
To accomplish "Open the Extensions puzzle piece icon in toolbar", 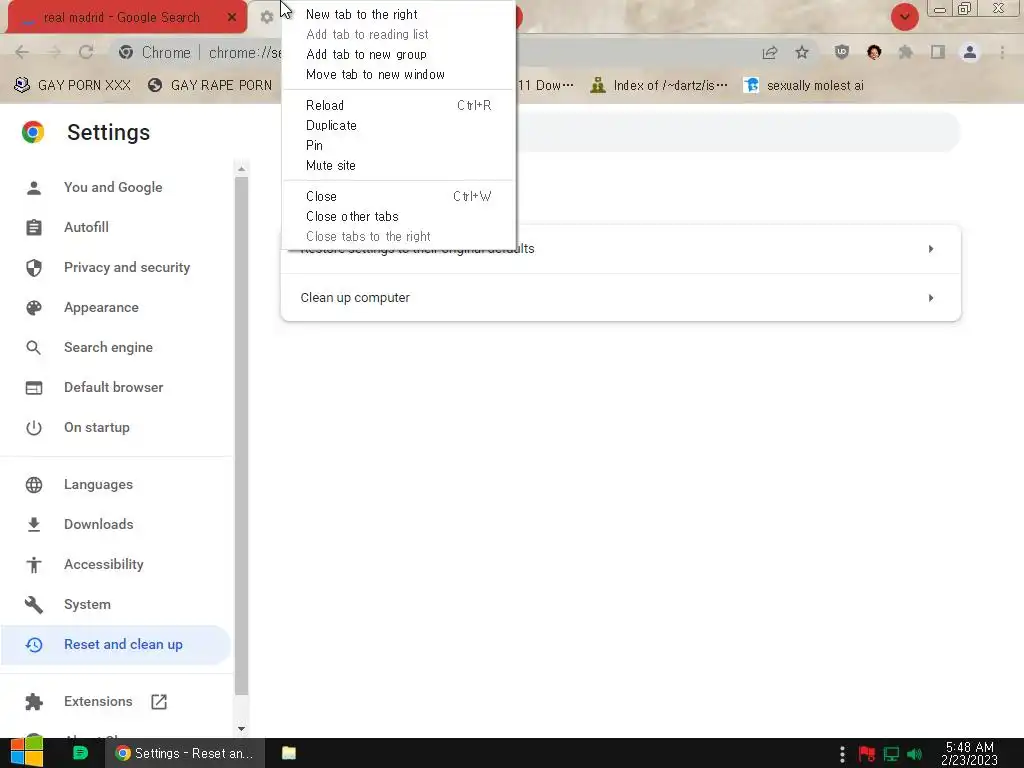I will pos(906,52).
